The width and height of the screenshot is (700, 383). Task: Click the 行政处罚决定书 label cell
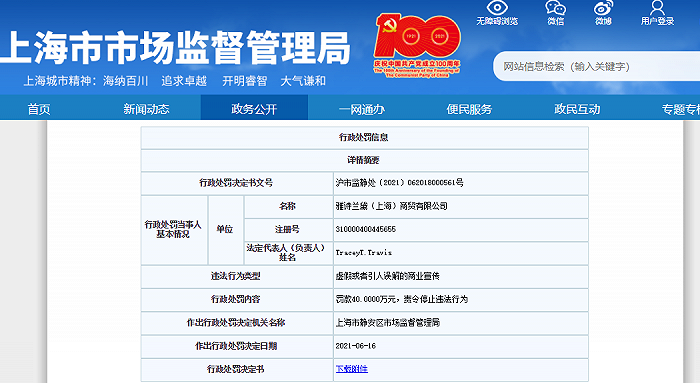[x=237, y=369]
